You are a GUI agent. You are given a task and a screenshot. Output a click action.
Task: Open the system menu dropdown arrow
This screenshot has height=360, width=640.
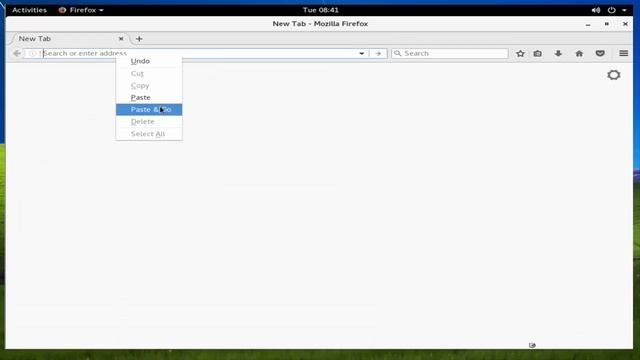pos(624,10)
